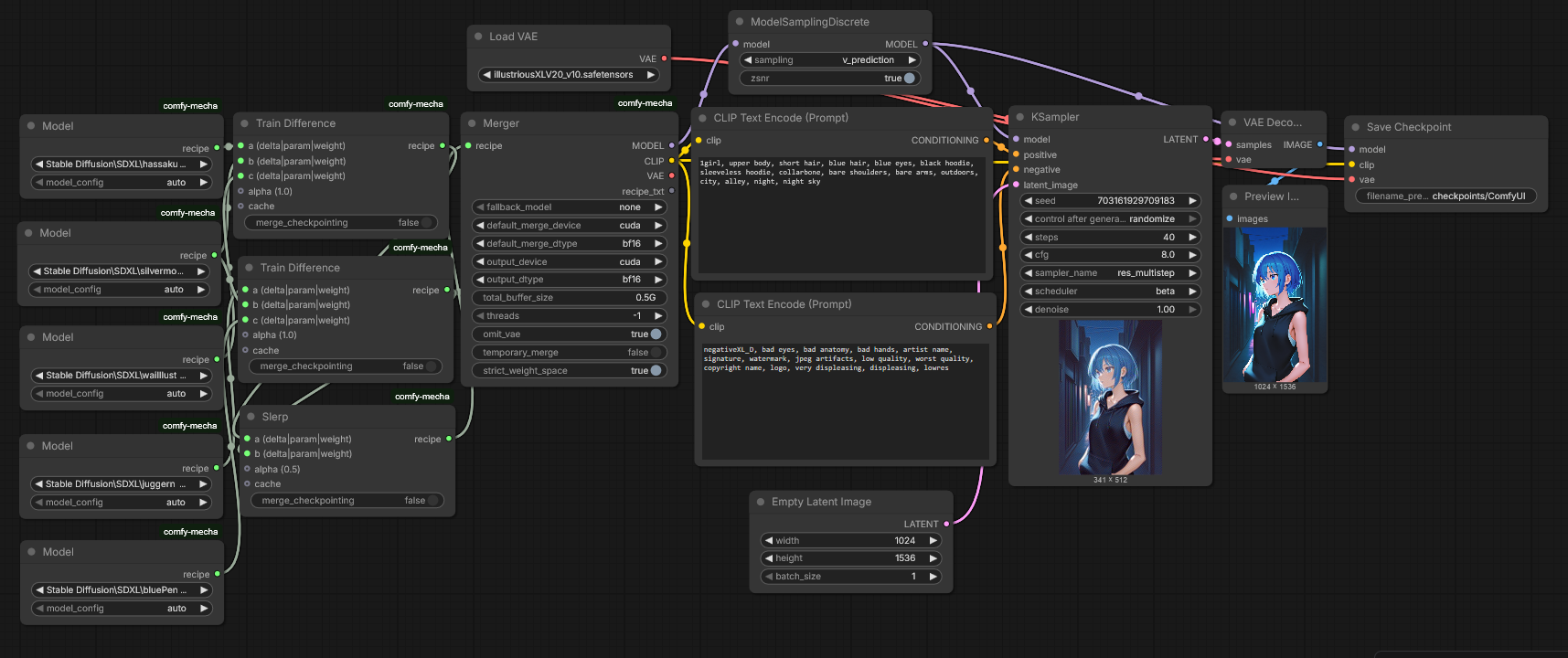Image resolution: width=1568 pixels, height=658 pixels.
Task: Click the Save Checkpoint node collapse dot
Action: click(x=1355, y=127)
